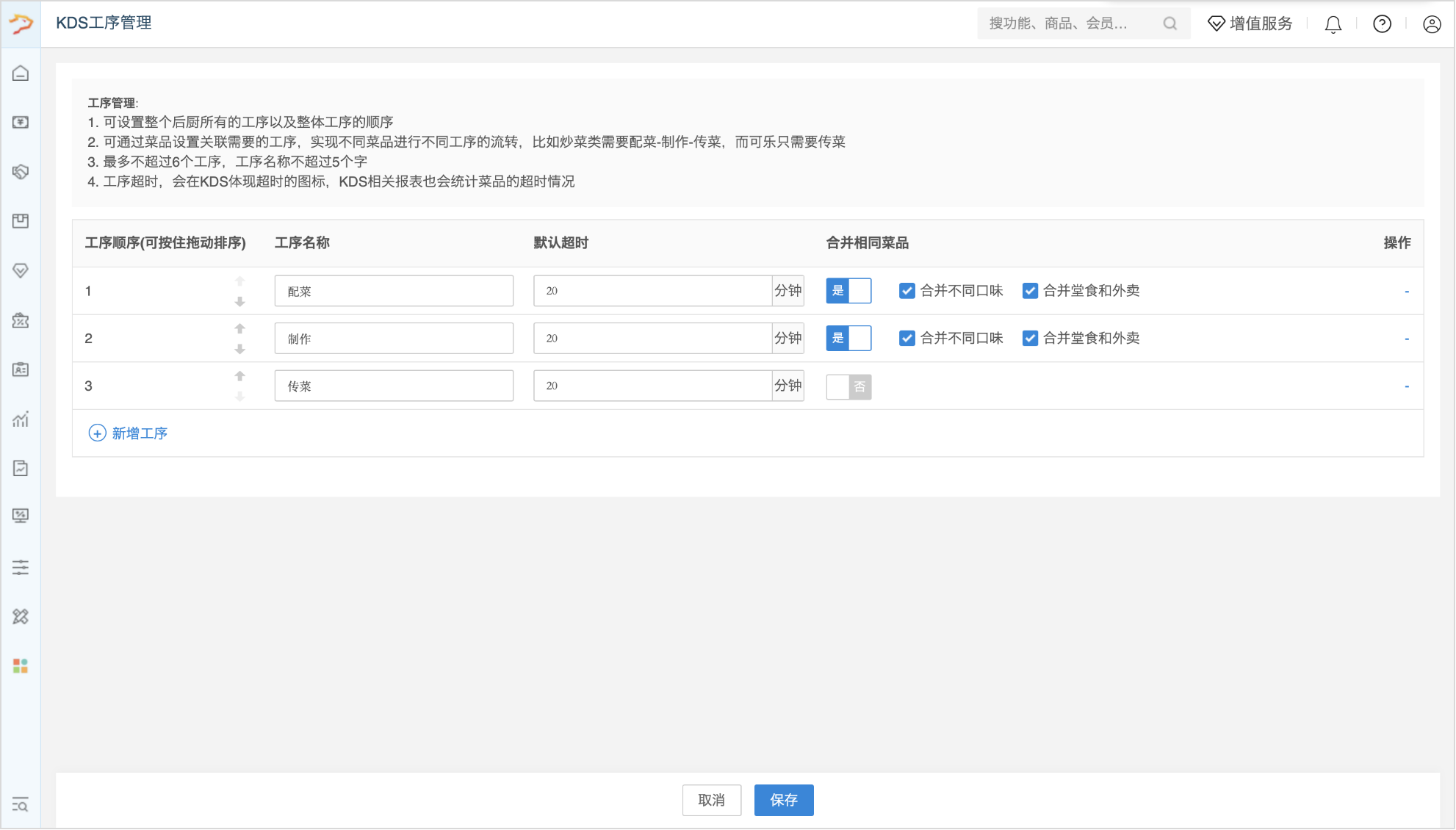The width and height of the screenshot is (1456, 830).
Task: Click the 制作 process name field
Action: 394,339
